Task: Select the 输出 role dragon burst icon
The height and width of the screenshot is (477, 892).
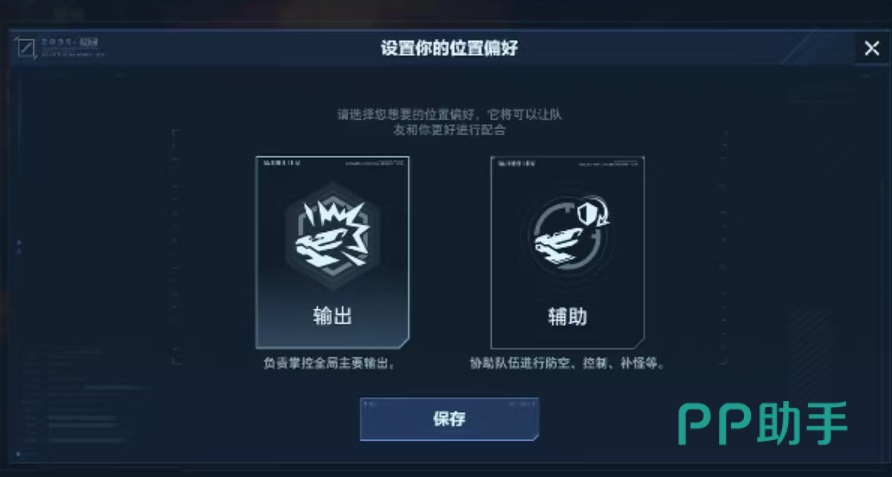Action: click(x=332, y=235)
